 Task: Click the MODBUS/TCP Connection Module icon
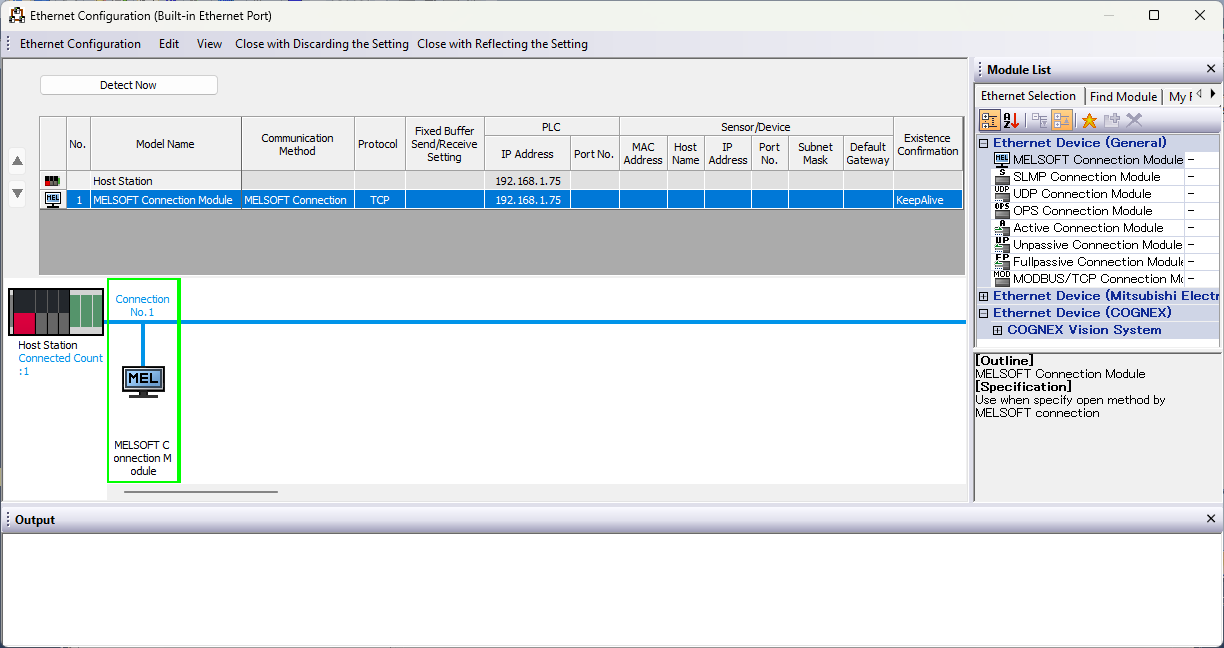[1001, 279]
